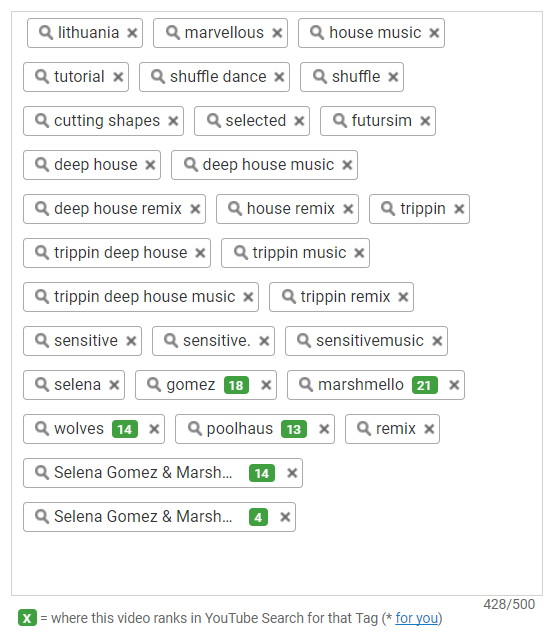Remove the 'lithuania' tag with its X icon
Image resolution: width=555 pixels, height=638 pixels.
pos(132,33)
